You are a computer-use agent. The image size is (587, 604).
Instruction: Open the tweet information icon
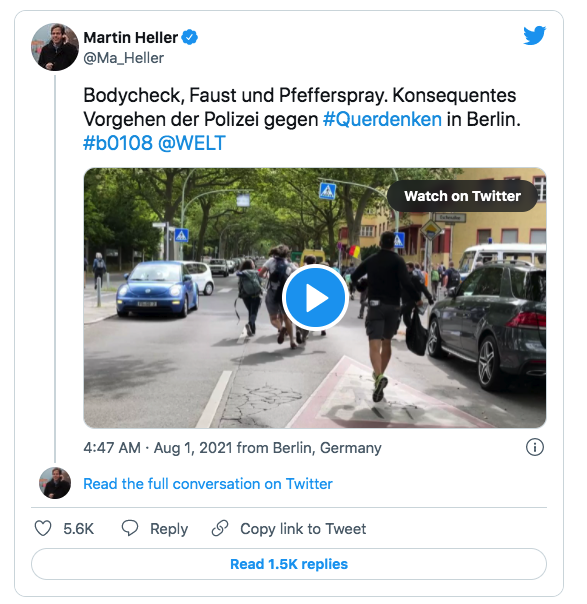[x=535, y=447]
